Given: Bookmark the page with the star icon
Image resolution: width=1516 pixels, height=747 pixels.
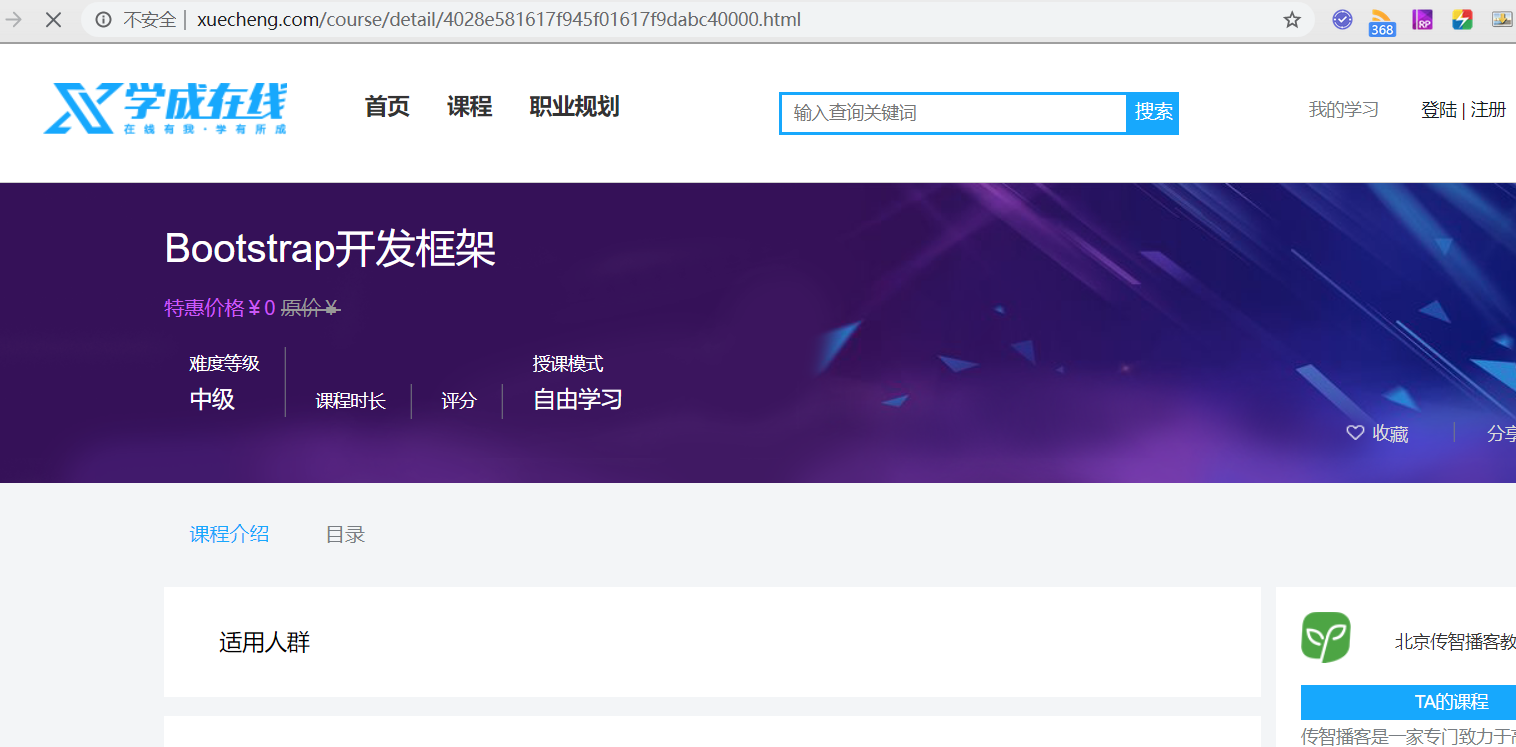Looking at the screenshot, I should click(x=1292, y=19).
